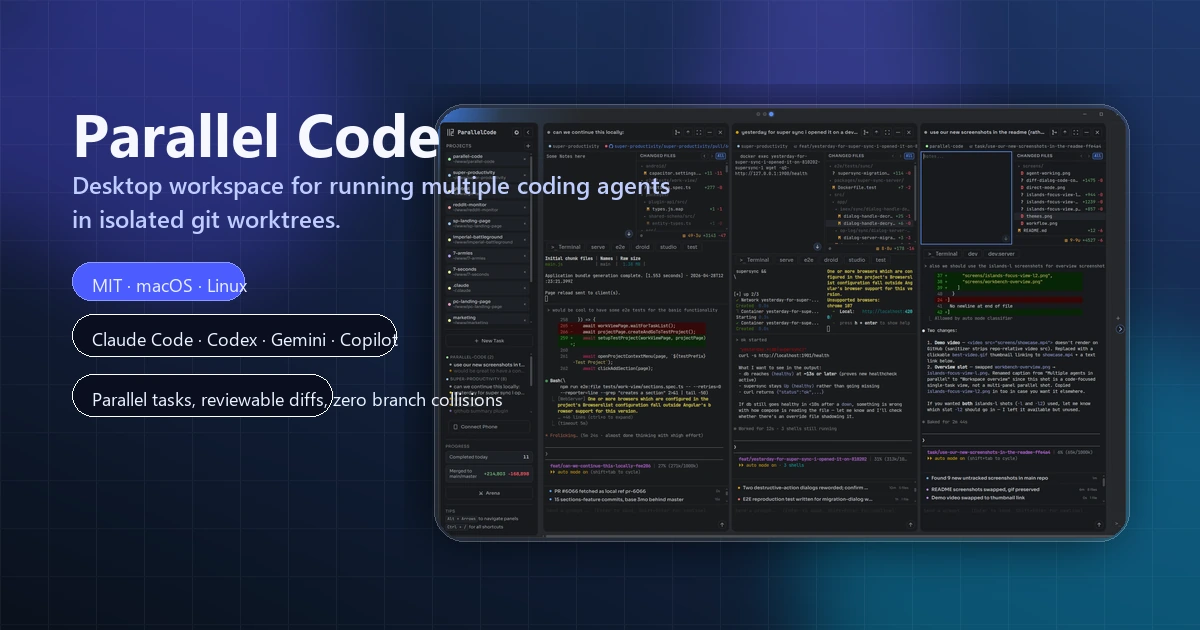This screenshot has height=630, width=1200.
Task: Toggle ALL filter in third panel Changed Files
Action: (x=1097, y=156)
